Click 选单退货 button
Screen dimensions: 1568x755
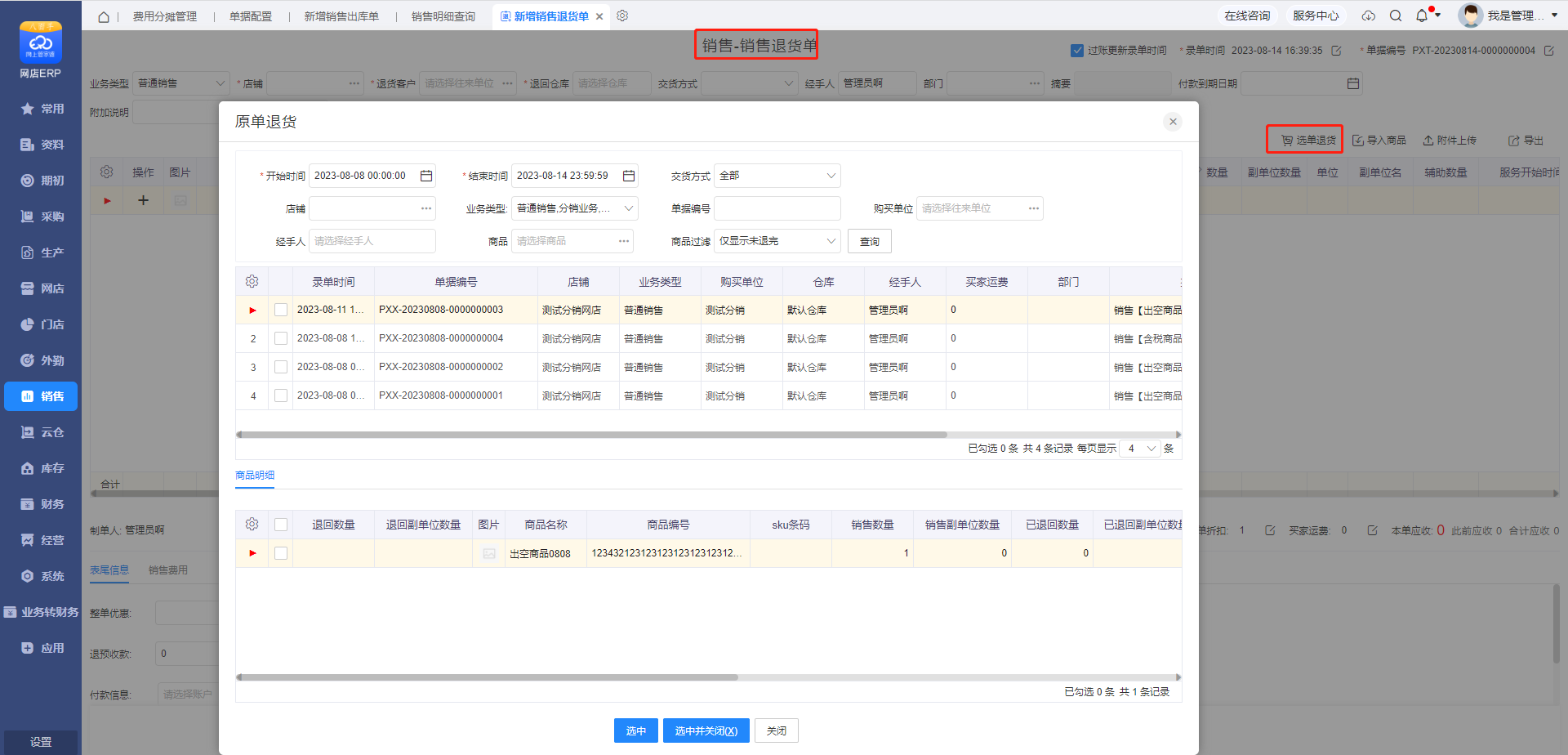point(1307,141)
